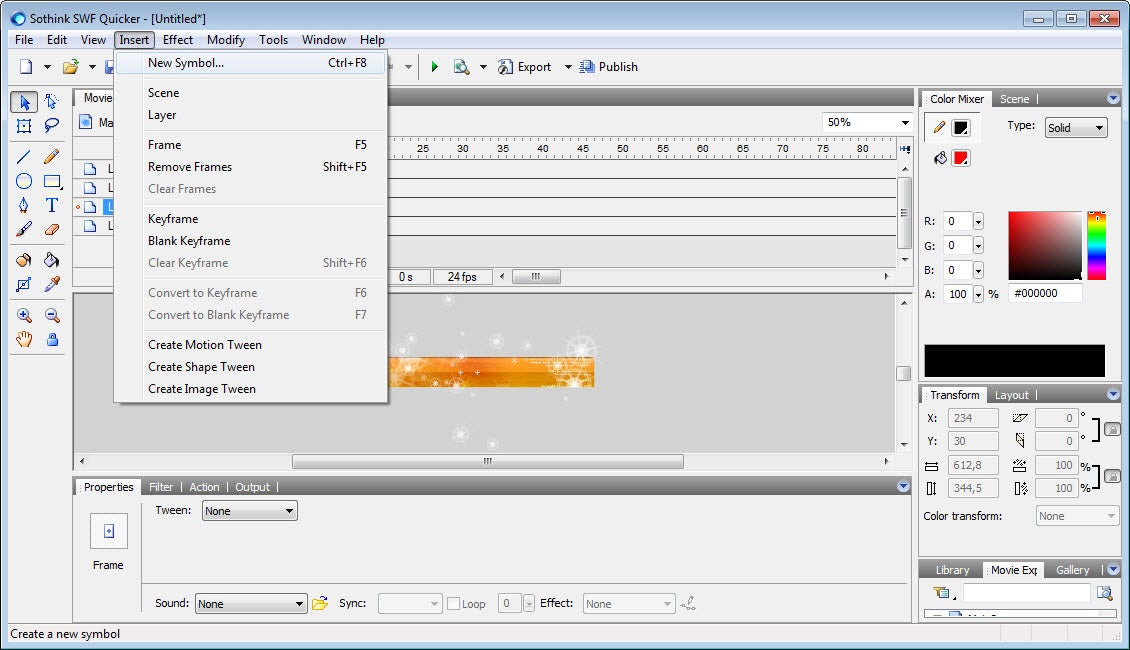Click the Export button
This screenshot has width=1130, height=650.
524,67
